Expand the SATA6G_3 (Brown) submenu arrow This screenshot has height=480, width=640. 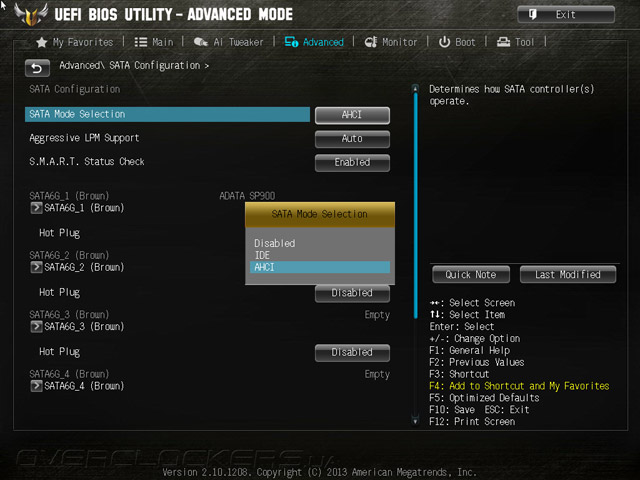tap(36, 327)
